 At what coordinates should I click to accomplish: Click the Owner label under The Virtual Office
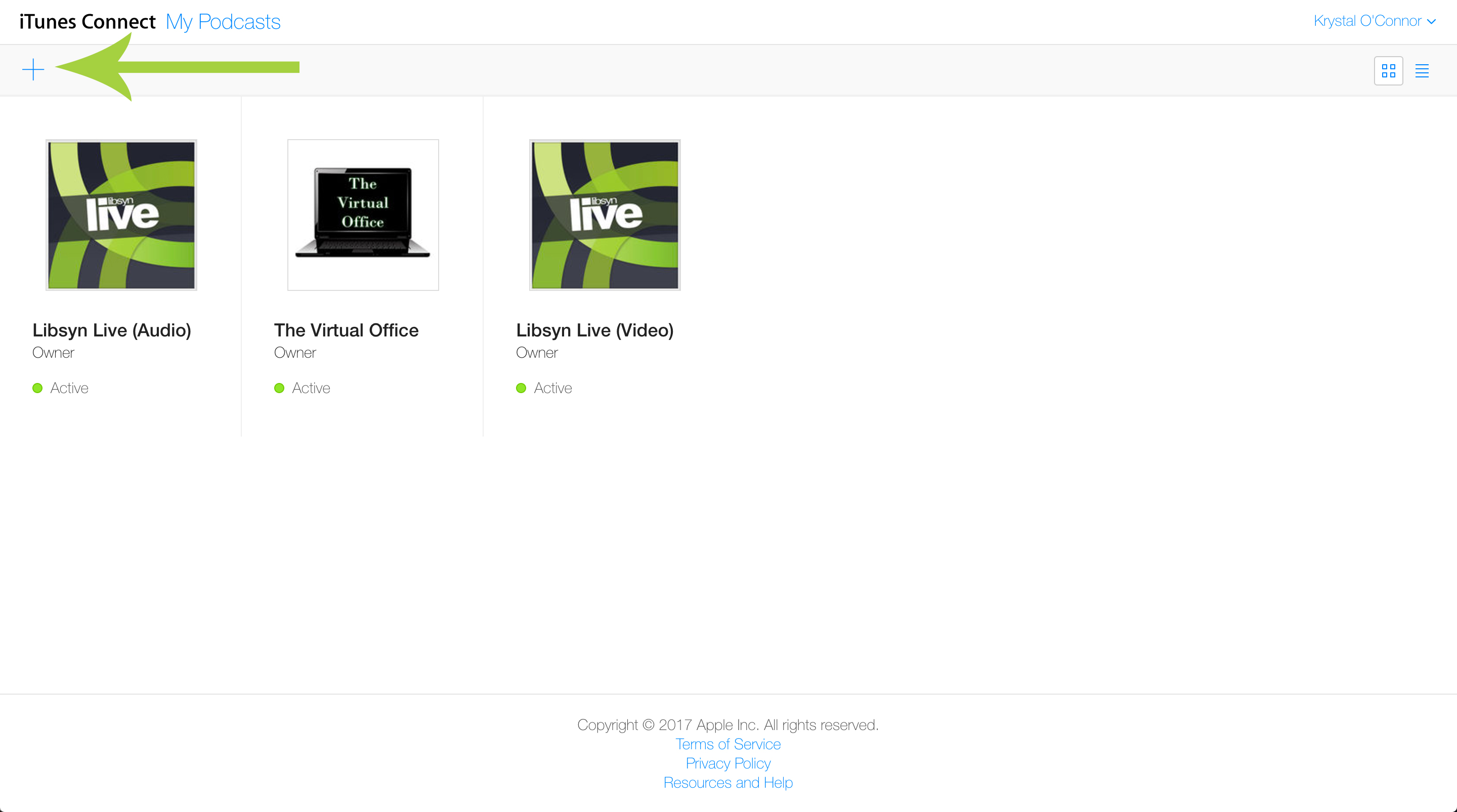(x=295, y=353)
